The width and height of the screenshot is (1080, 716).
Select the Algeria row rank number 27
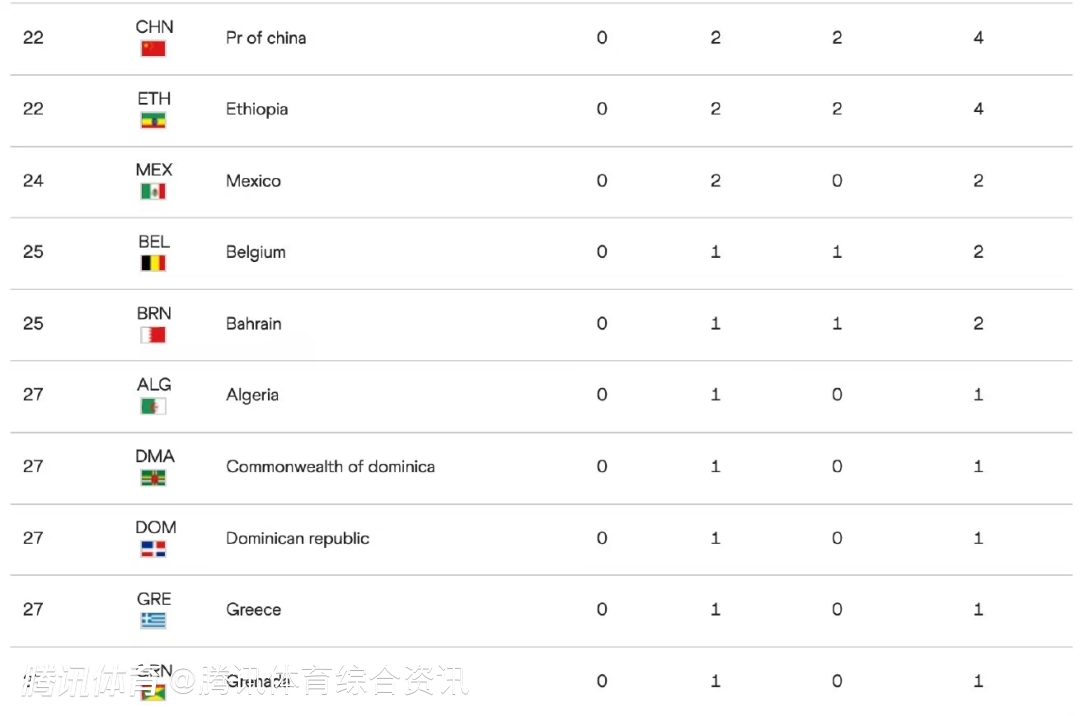pos(33,394)
